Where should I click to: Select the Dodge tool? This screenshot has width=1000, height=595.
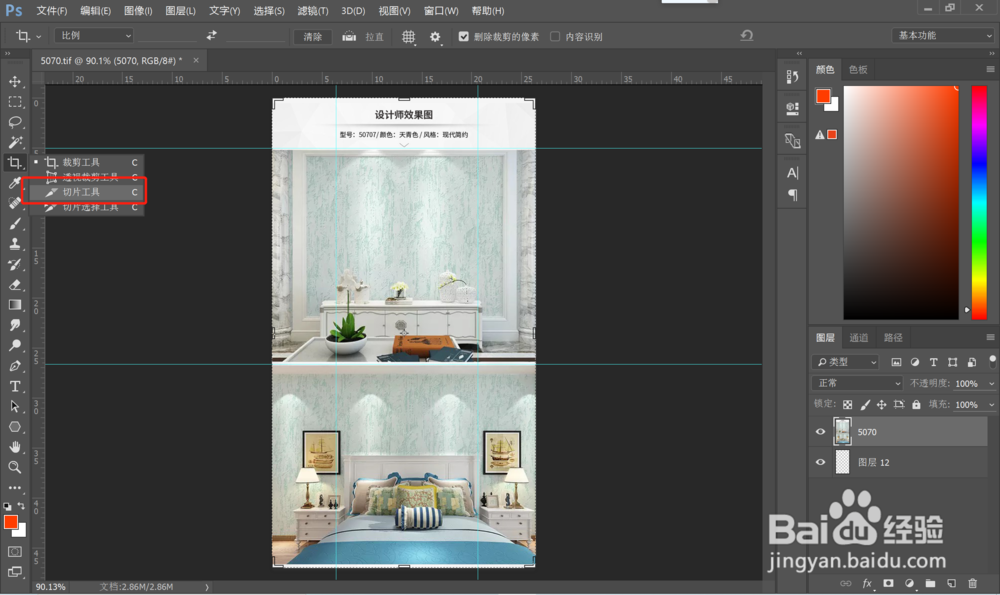[x=15, y=345]
